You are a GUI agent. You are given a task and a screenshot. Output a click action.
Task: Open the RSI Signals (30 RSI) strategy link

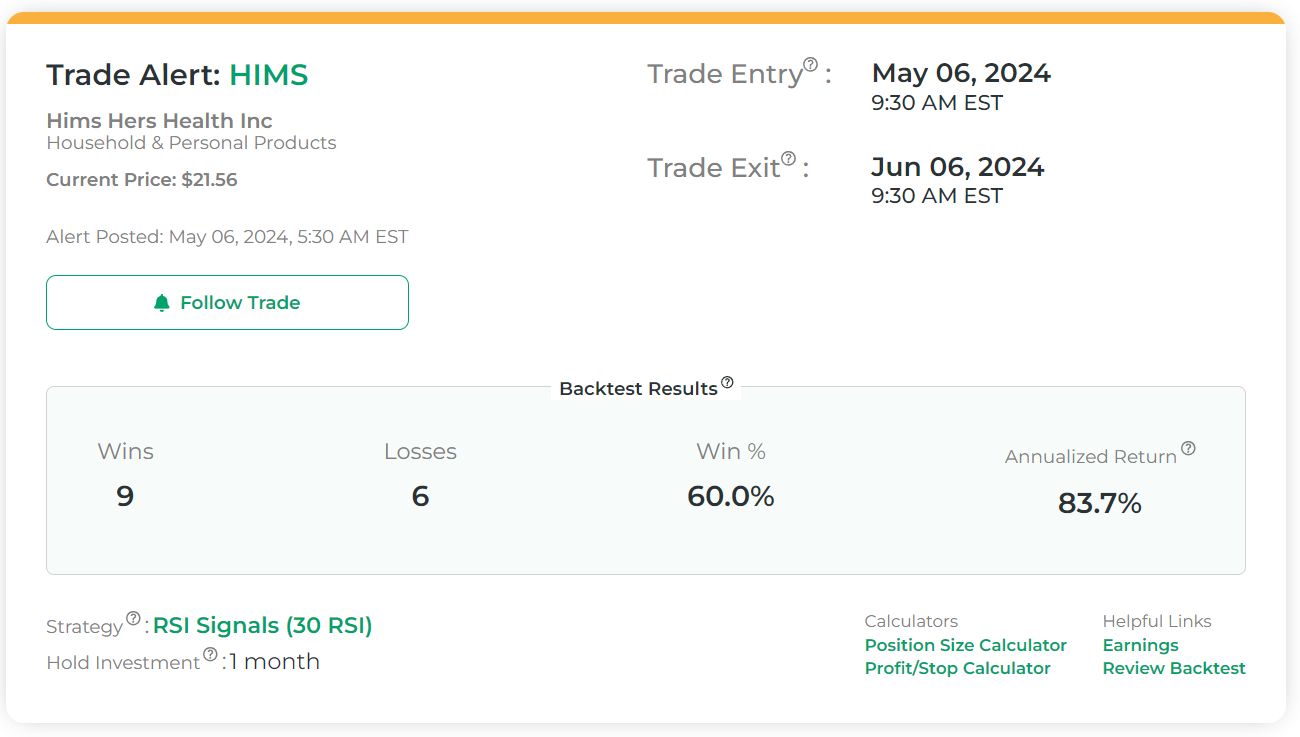pyautogui.click(x=263, y=626)
